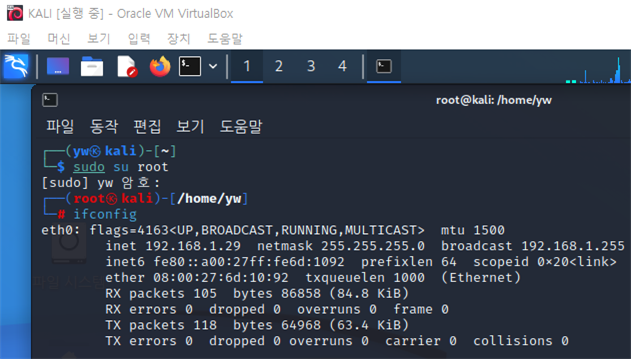
Task: Open the terminal 도움말 menu
Action: (x=241, y=126)
